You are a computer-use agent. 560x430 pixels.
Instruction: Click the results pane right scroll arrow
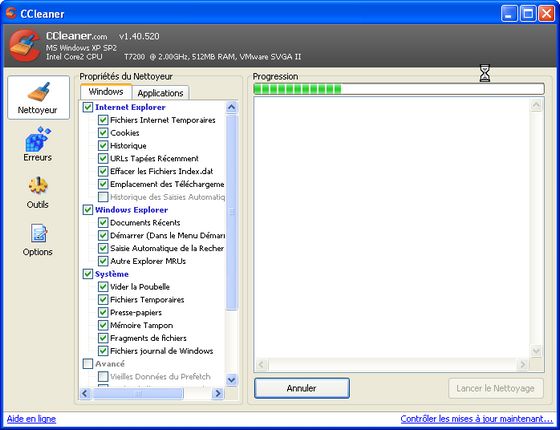click(523, 365)
